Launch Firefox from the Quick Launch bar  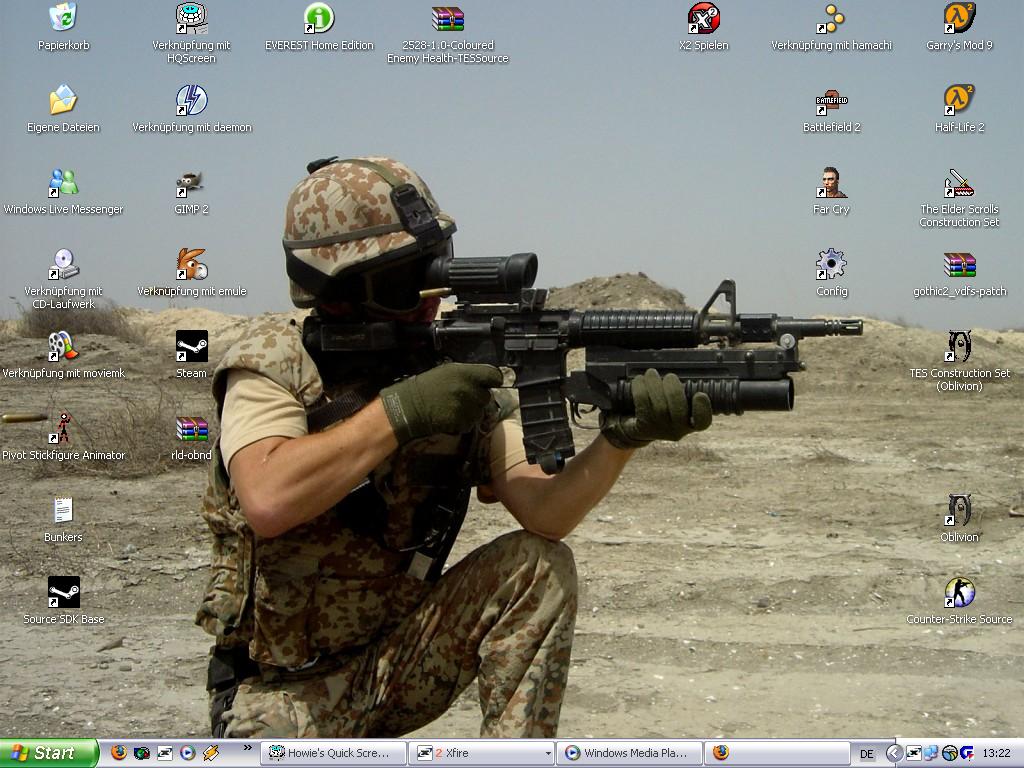pyautogui.click(x=119, y=753)
